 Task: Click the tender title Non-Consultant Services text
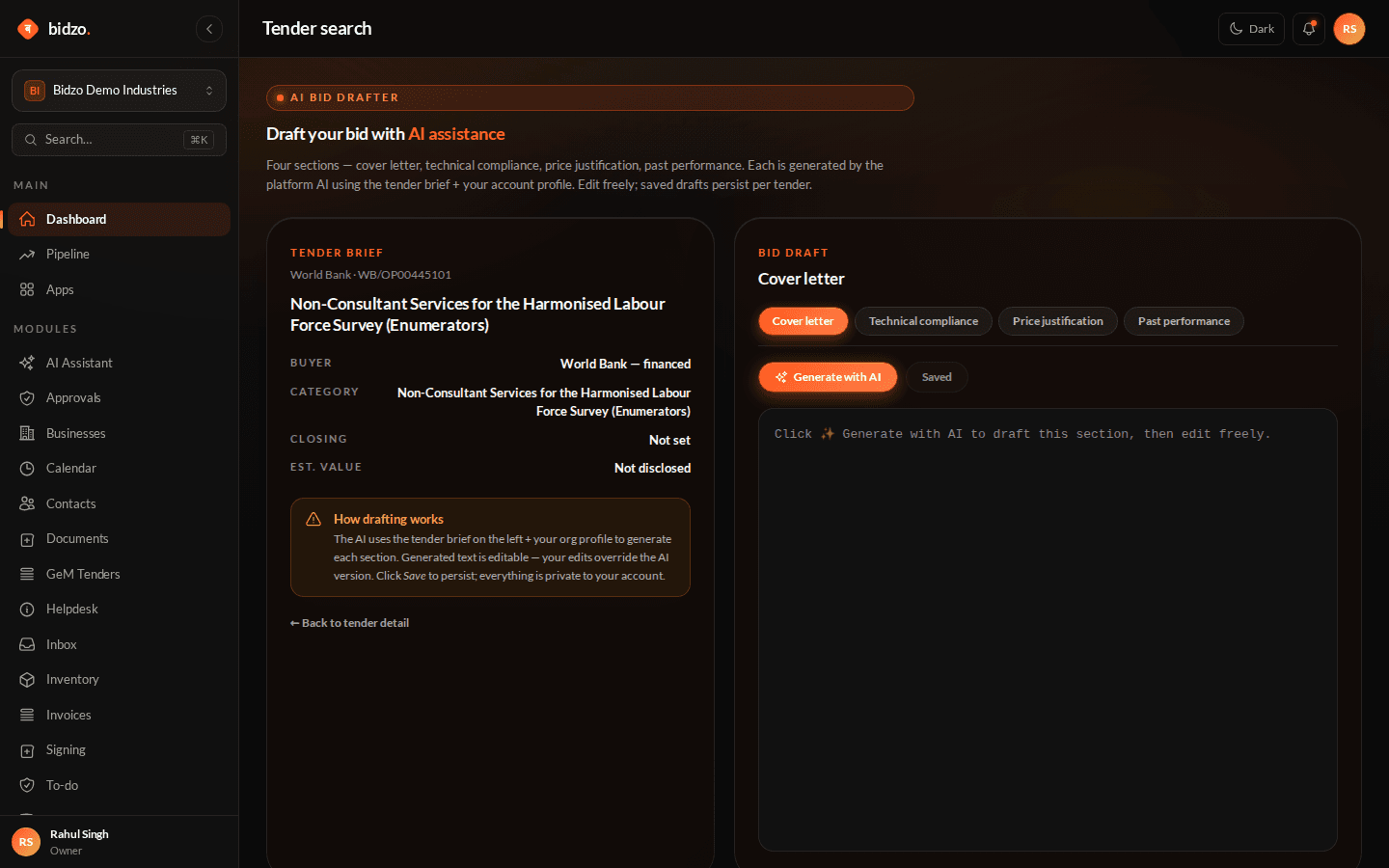click(477, 314)
